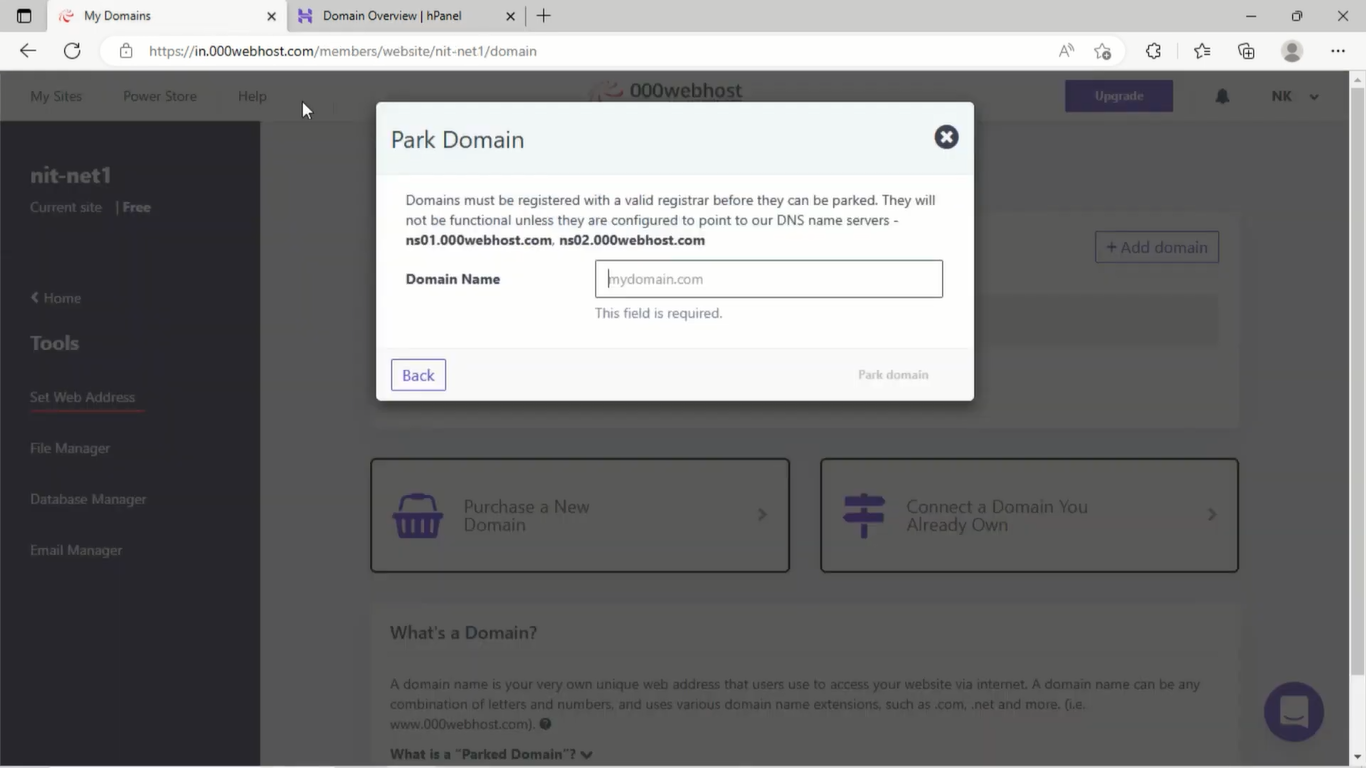Click the help question mark icon
This screenshot has height=768, width=1366.
click(545, 724)
